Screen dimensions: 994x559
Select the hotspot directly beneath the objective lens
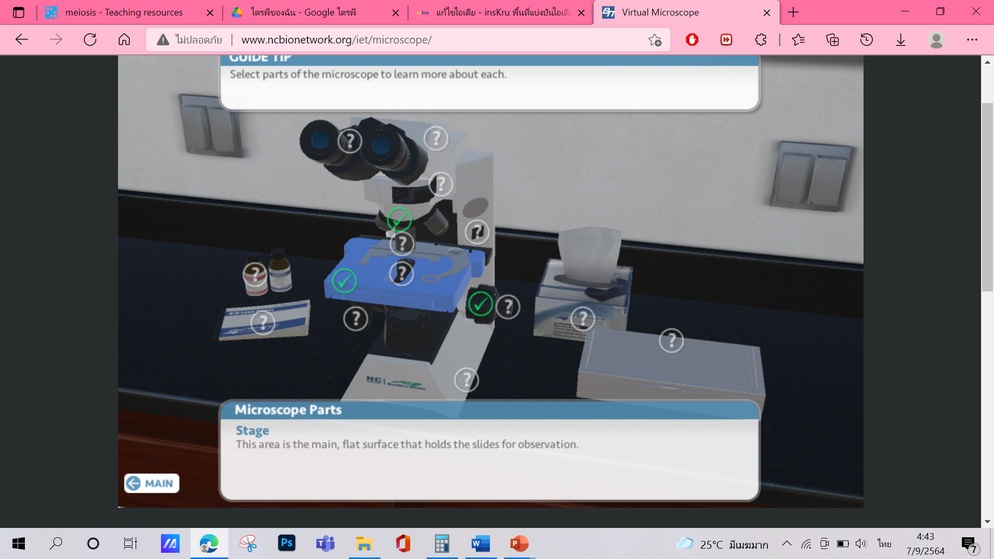[401, 243]
